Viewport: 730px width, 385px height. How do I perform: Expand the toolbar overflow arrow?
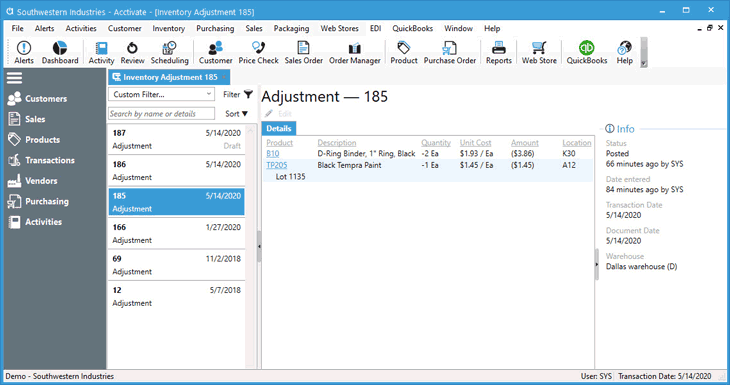644,64
